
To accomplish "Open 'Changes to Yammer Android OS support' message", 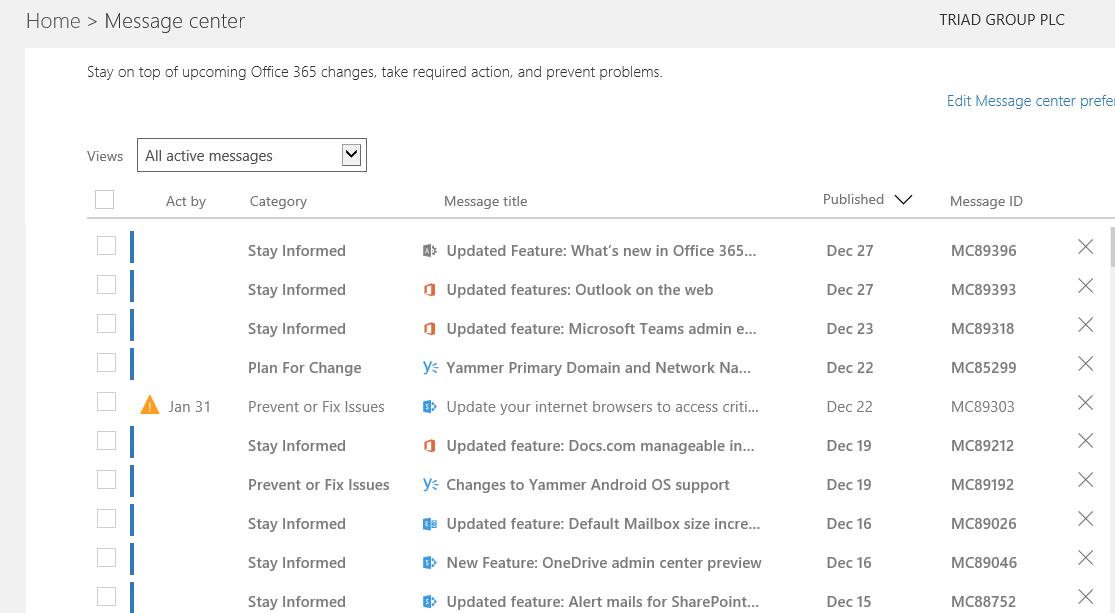I will pos(588,485).
